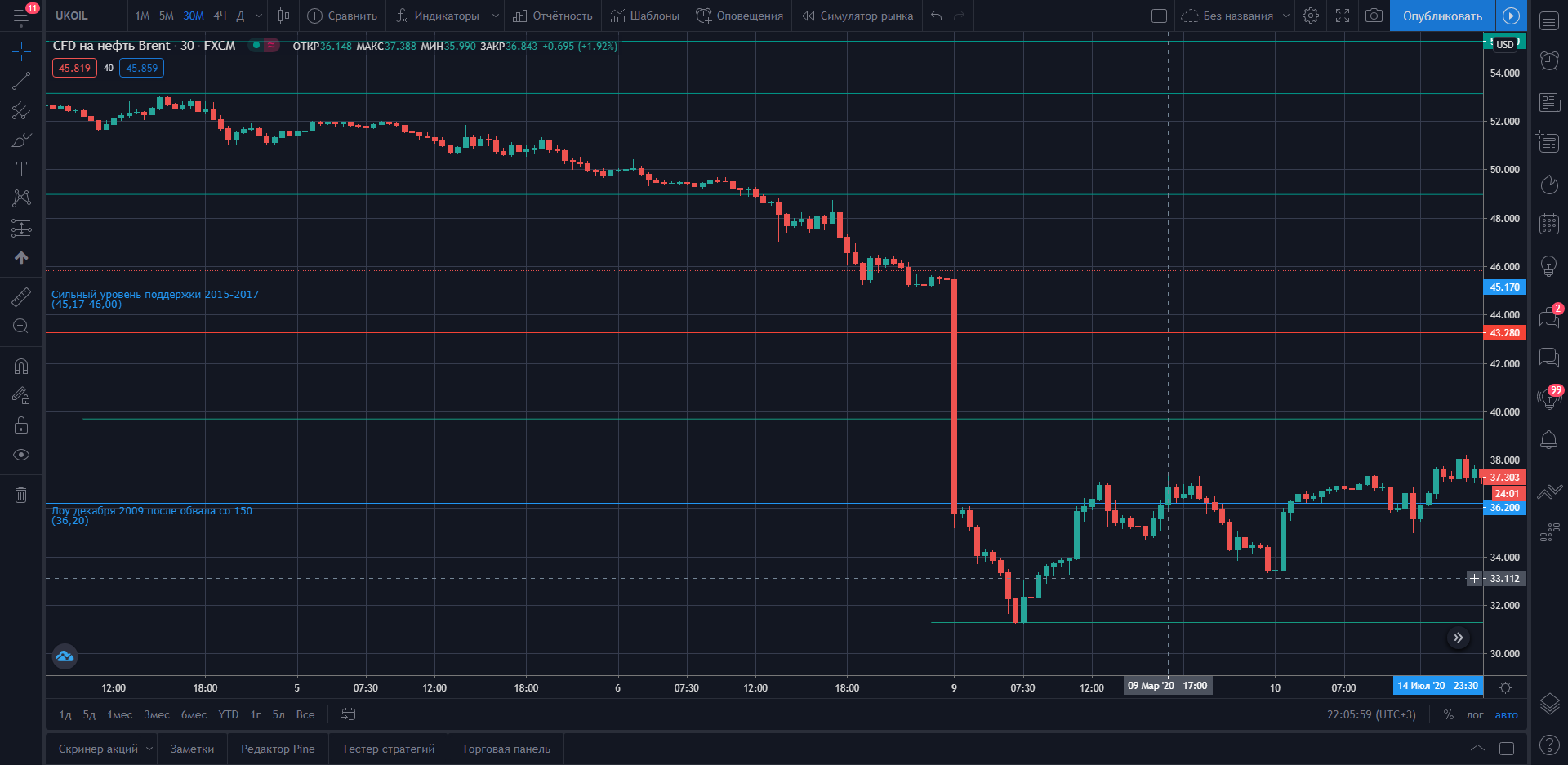This screenshot has height=765, width=1568.
Task: Click the magnet mode icon
Action: pos(21,367)
